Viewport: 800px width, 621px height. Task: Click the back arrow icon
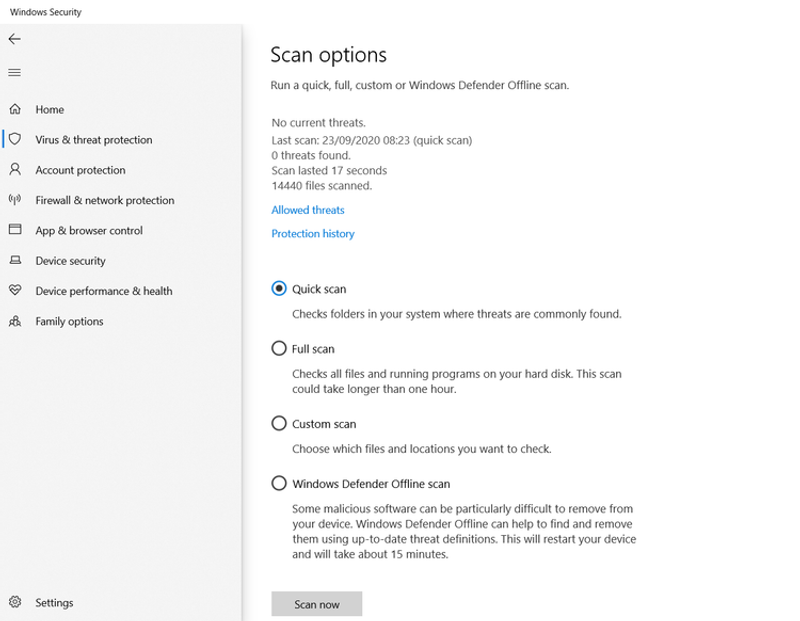tap(15, 39)
